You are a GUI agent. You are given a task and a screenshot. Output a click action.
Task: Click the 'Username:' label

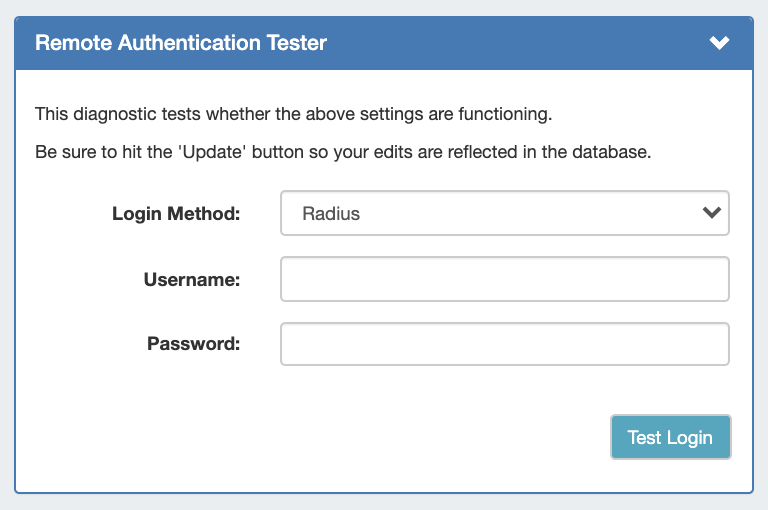(192, 279)
